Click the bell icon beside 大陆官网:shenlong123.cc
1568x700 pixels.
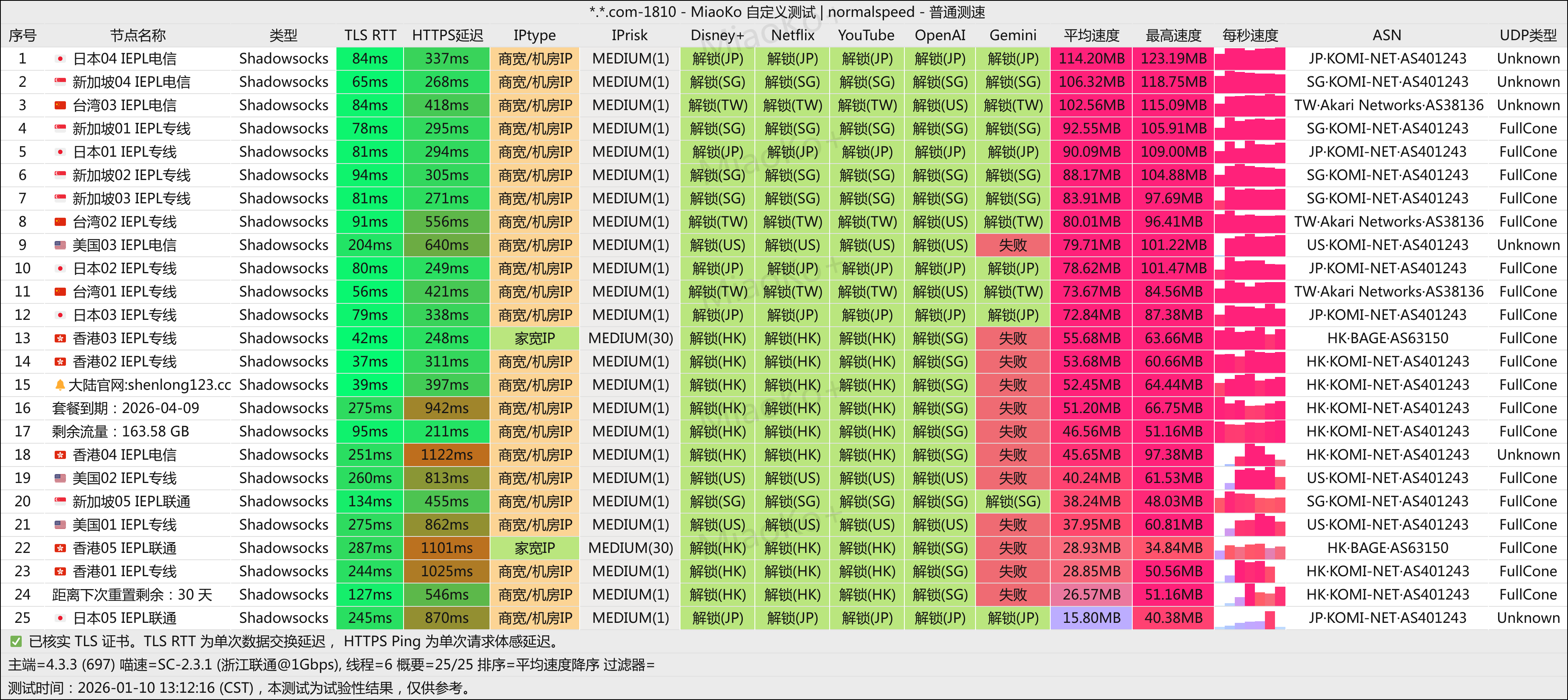tap(59, 385)
